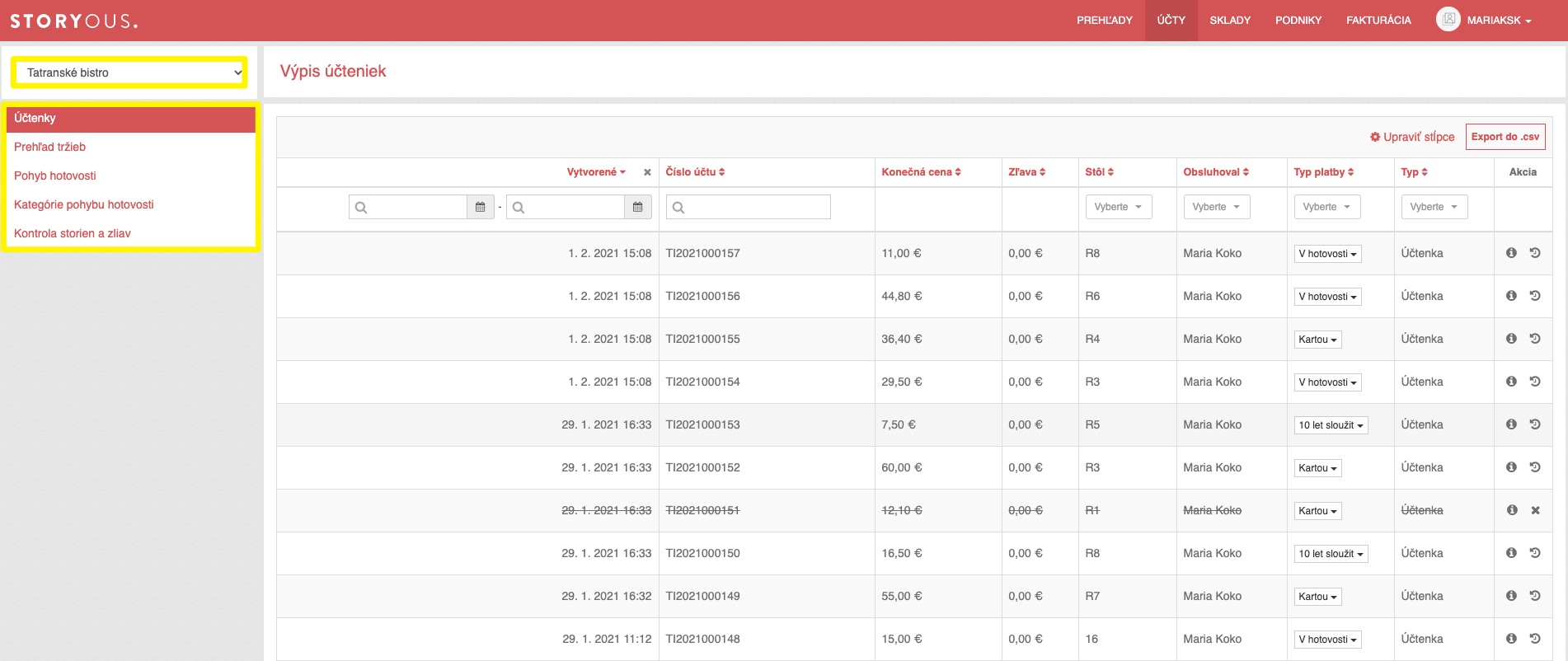1568x661 pixels.
Task: Click the refund icon for receipt TI2021000150
Action: pos(1535,553)
